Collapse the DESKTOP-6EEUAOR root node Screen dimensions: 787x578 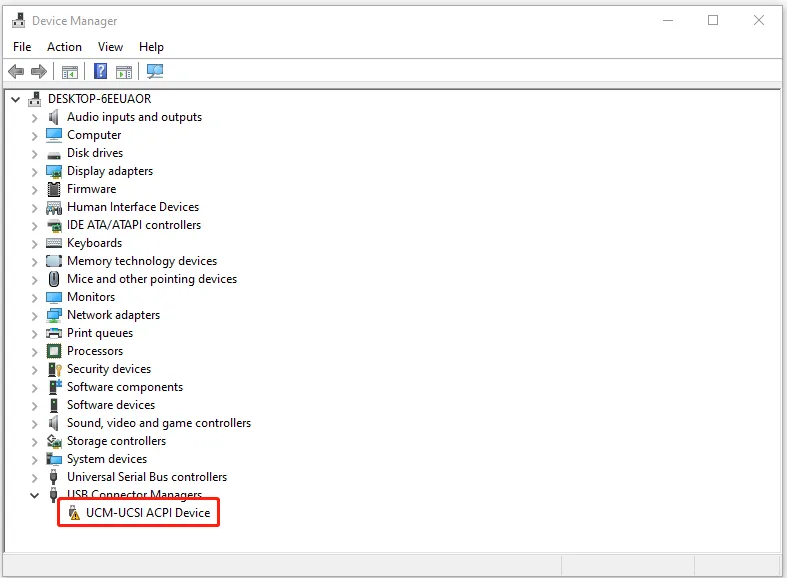click(16, 99)
